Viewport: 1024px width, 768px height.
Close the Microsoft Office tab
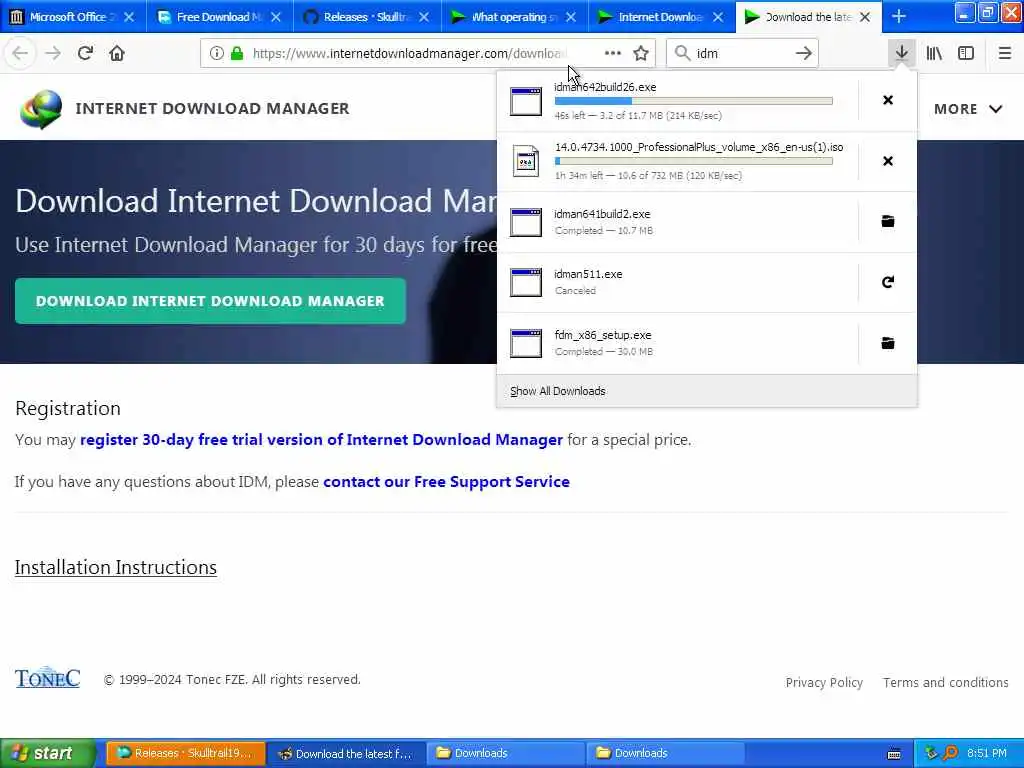click(129, 17)
